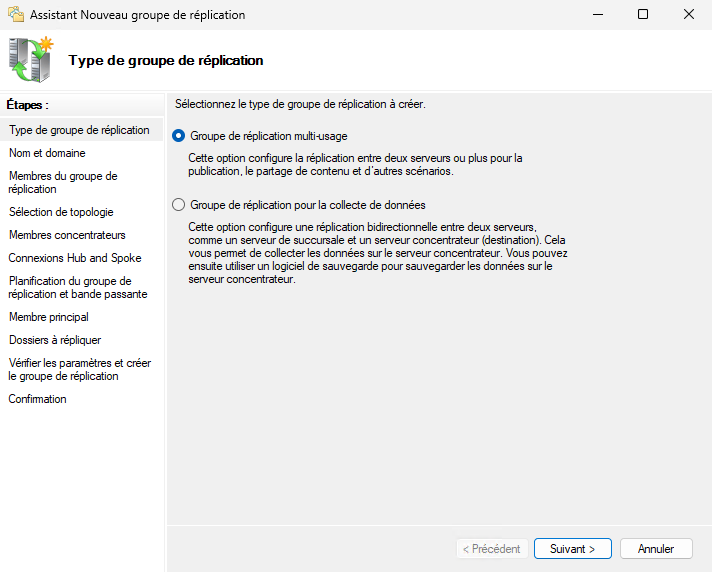Click the Étapes heading

tap(27, 105)
